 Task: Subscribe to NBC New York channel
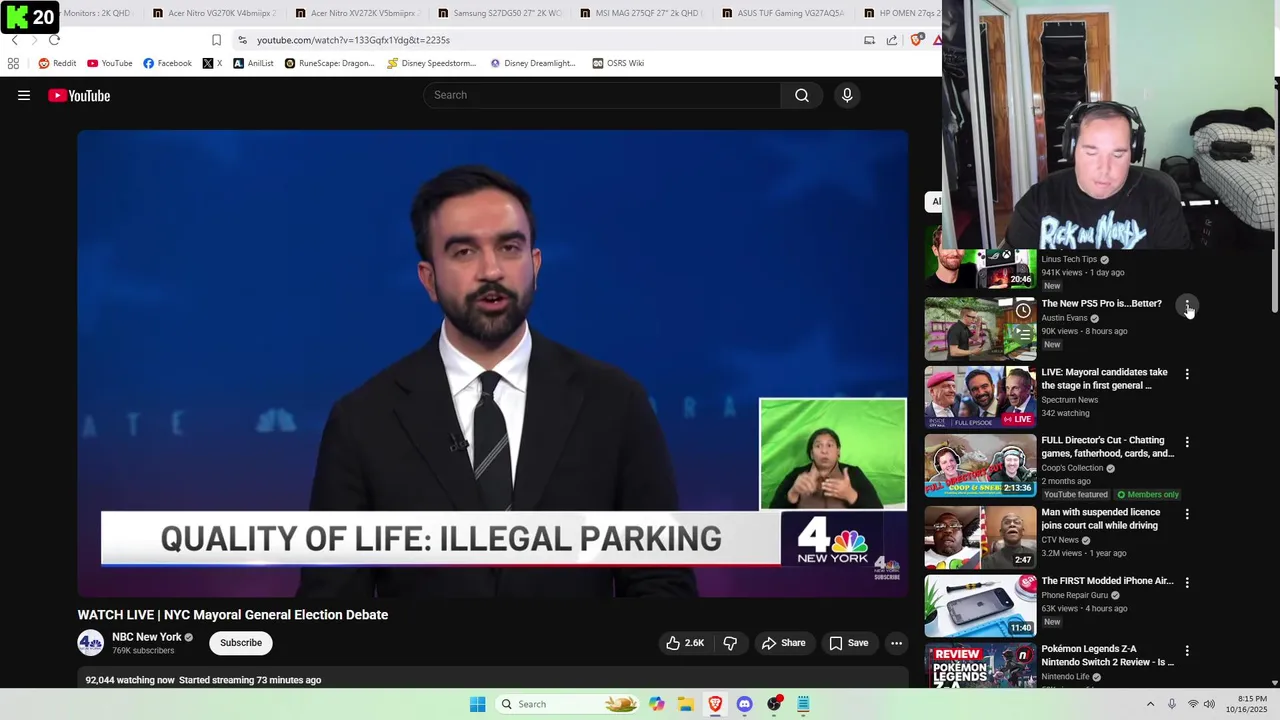241,643
